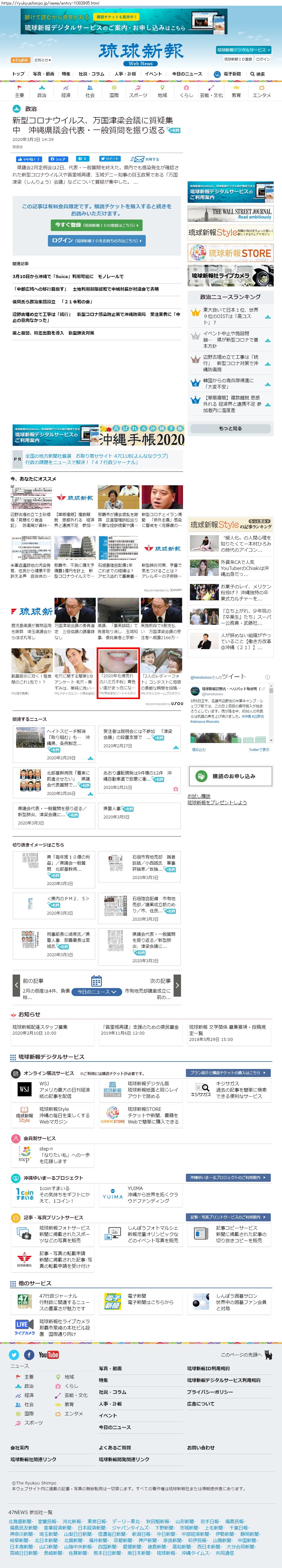Open the 電子新聞 service card logo
282x1568 pixels.
pos(112,1301)
